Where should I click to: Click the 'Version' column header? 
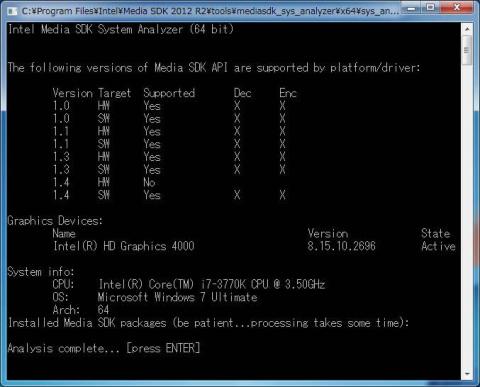click(x=72, y=93)
